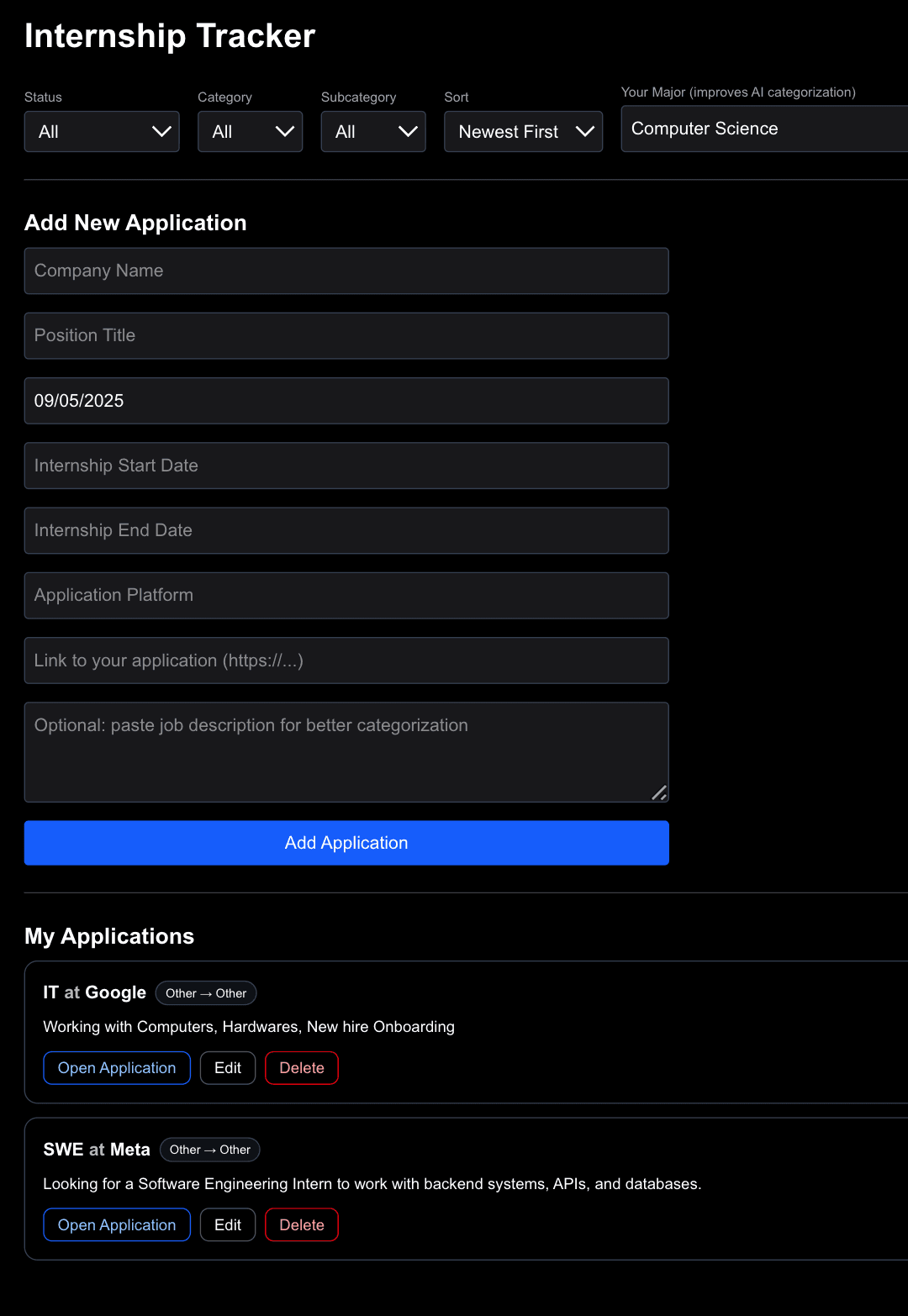Delete the SWE at Meta application
This screenshot has height=1316, width=908.
tap(302, 1225)
